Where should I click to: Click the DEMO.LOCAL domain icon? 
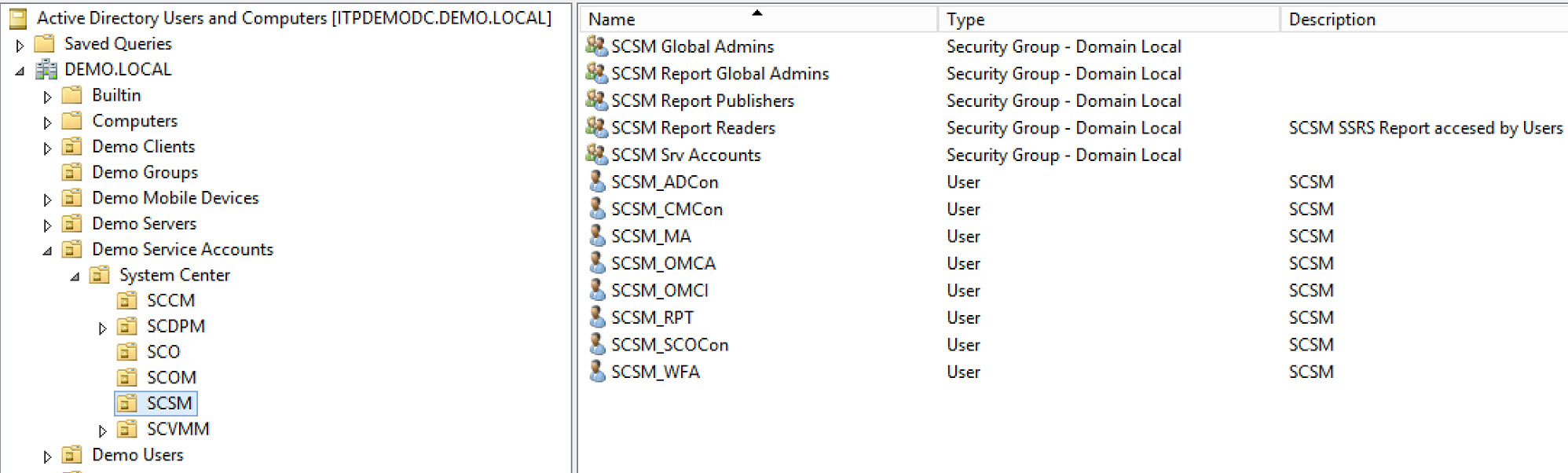(46, 69)
